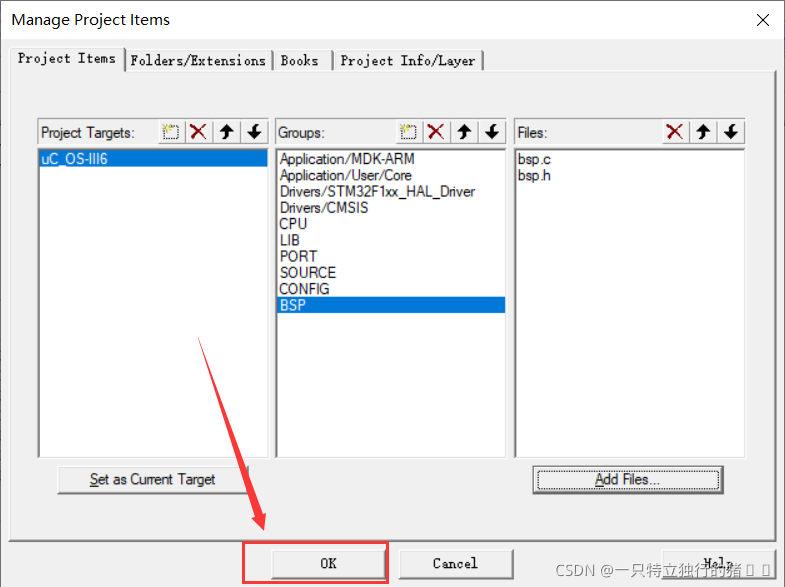Select uC_OS-III6 target
This screenshot has width=785, height=587.
(153, 159)
